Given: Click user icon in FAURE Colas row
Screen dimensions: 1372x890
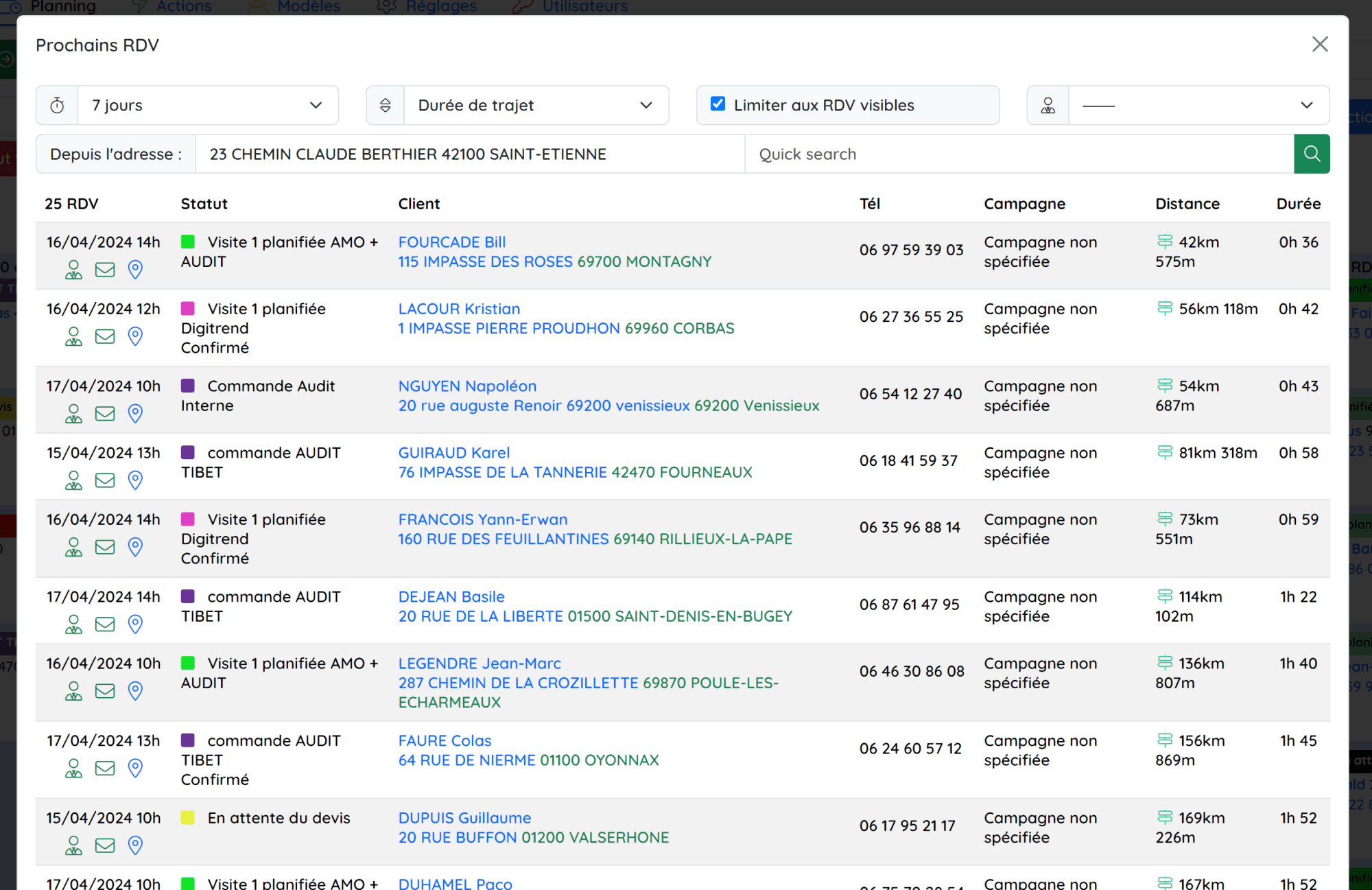Looking at the screenshot, I should [x=73, y=769].
